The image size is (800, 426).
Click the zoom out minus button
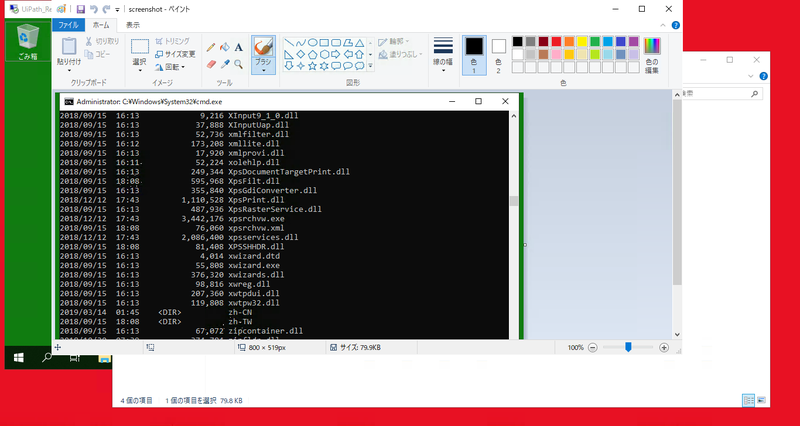[592, 347]
